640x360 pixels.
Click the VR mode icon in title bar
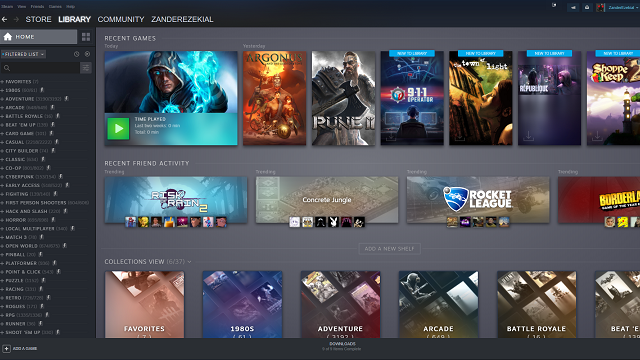554,5
